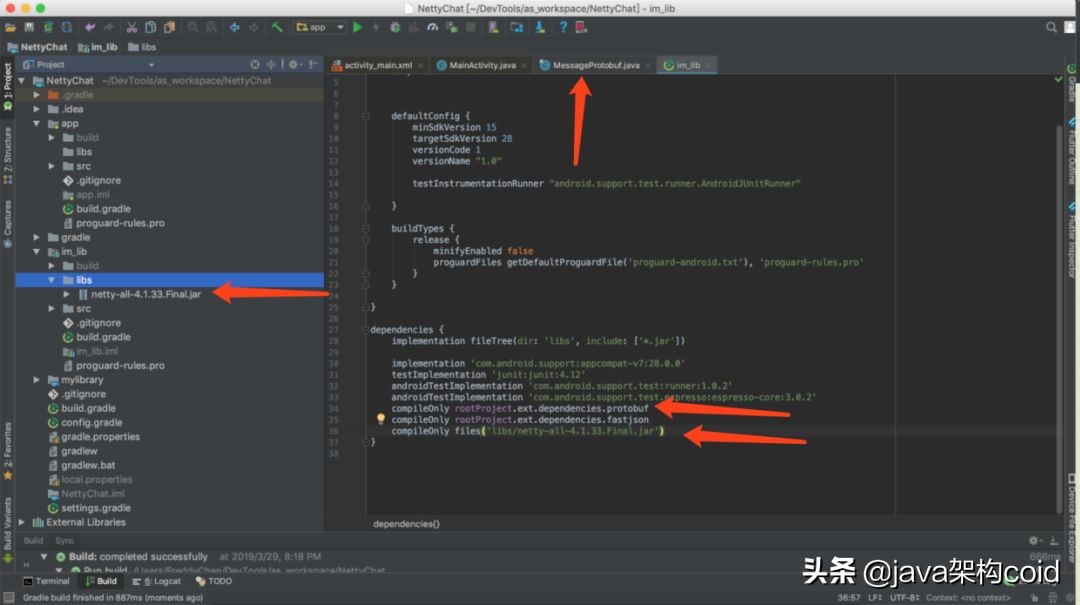
Task: Open the Captures side tool tab
Action: pos(8,224)
